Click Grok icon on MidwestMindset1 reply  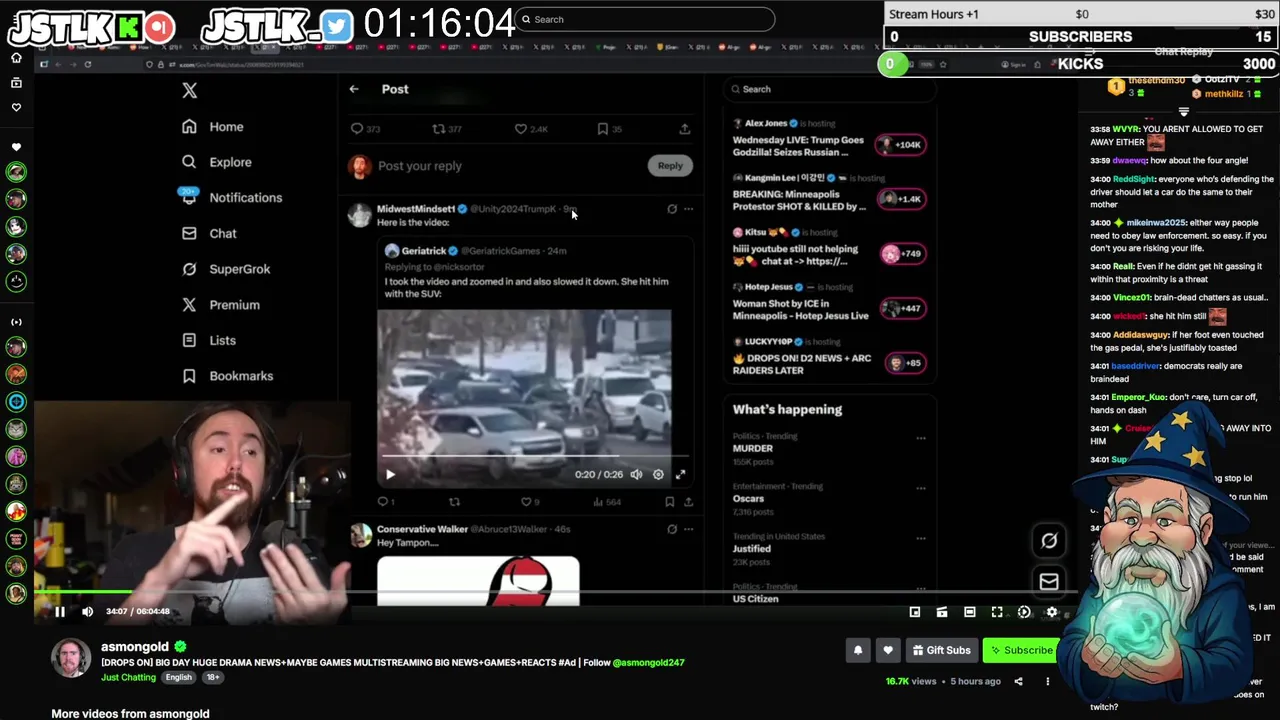(672, 209)
